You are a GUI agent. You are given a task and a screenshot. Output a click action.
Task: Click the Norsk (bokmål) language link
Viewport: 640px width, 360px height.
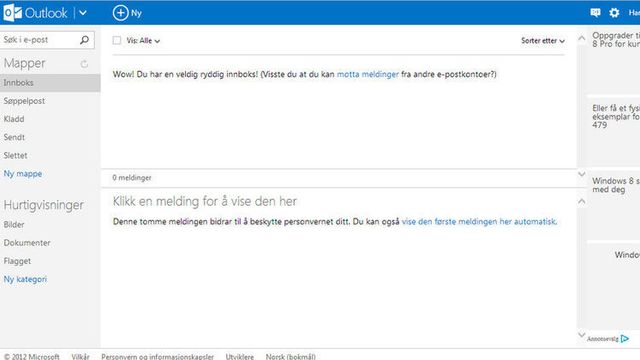pos(291,356)
